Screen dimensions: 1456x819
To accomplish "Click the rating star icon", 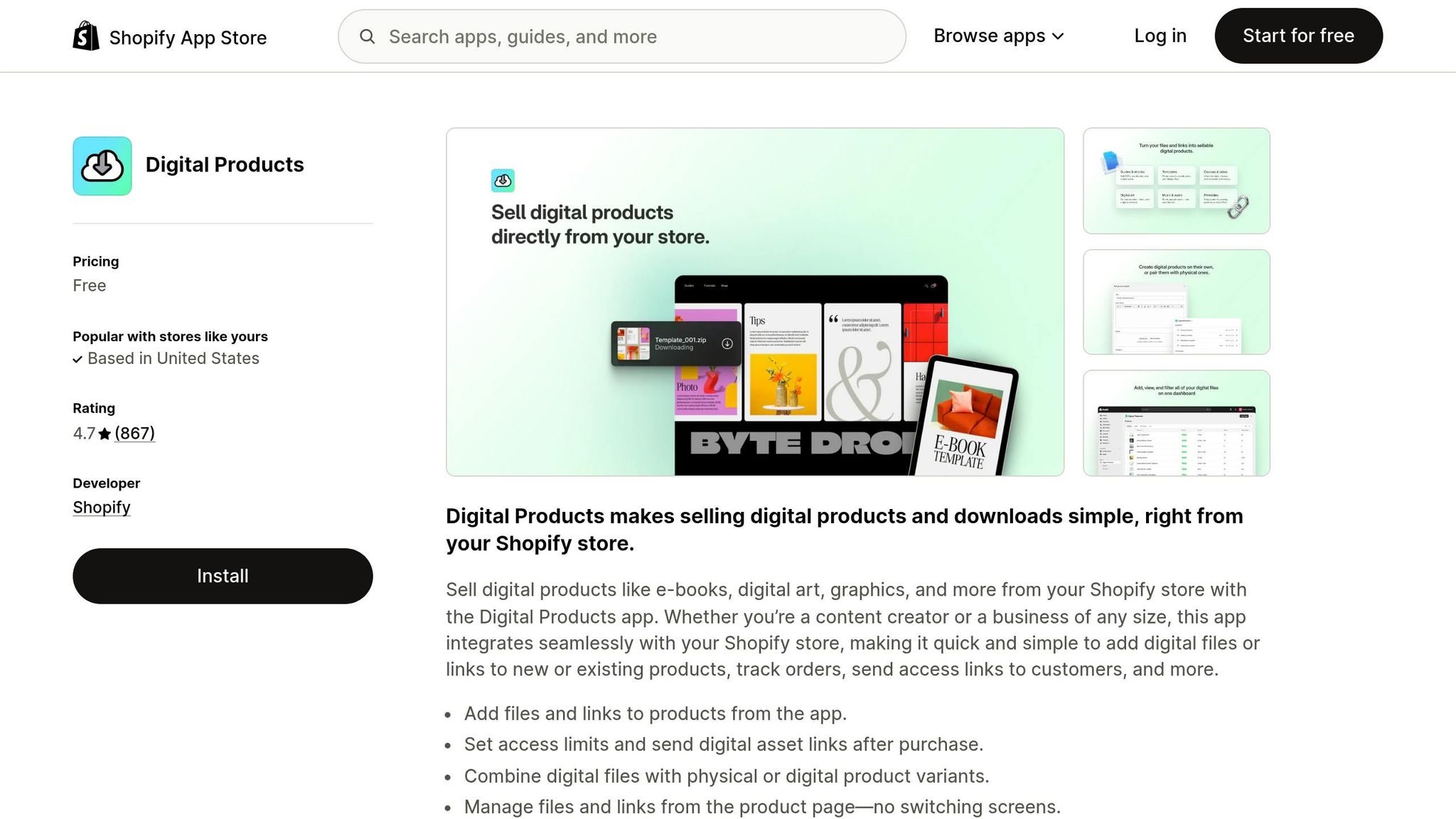I will coord(105,434).
